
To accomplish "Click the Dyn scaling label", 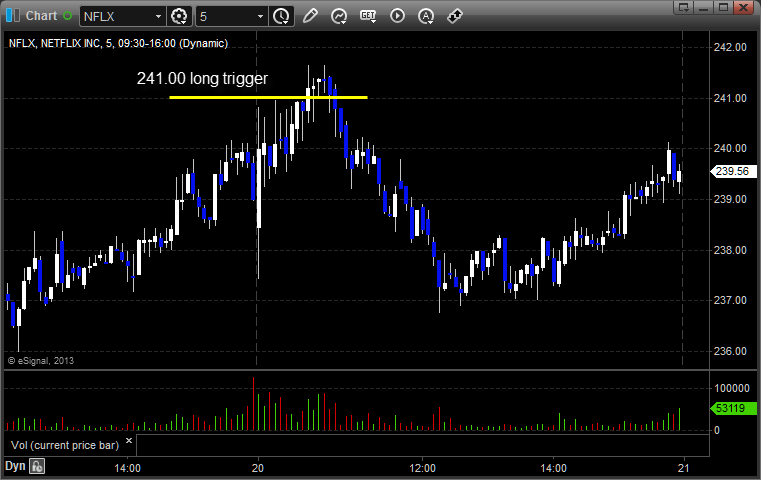I will tap(15, 466).
